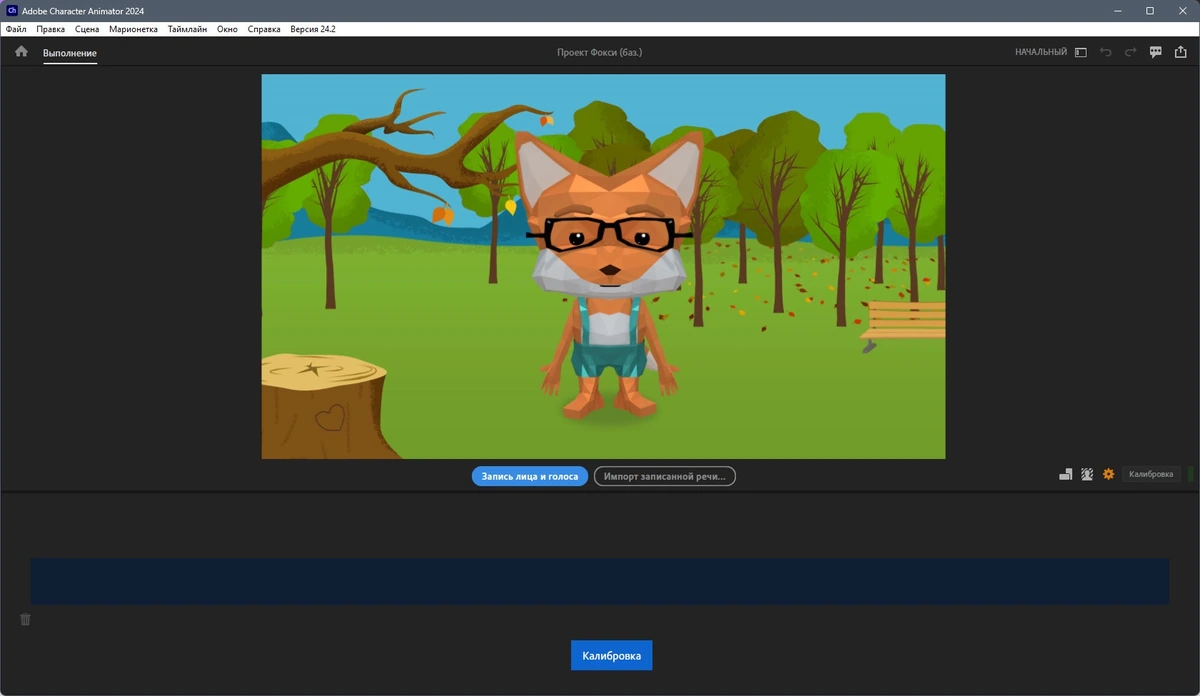Click the stacked blocks icon below the scene
The width and height of the screenshot is (1200, 696).
(1066, 474)
